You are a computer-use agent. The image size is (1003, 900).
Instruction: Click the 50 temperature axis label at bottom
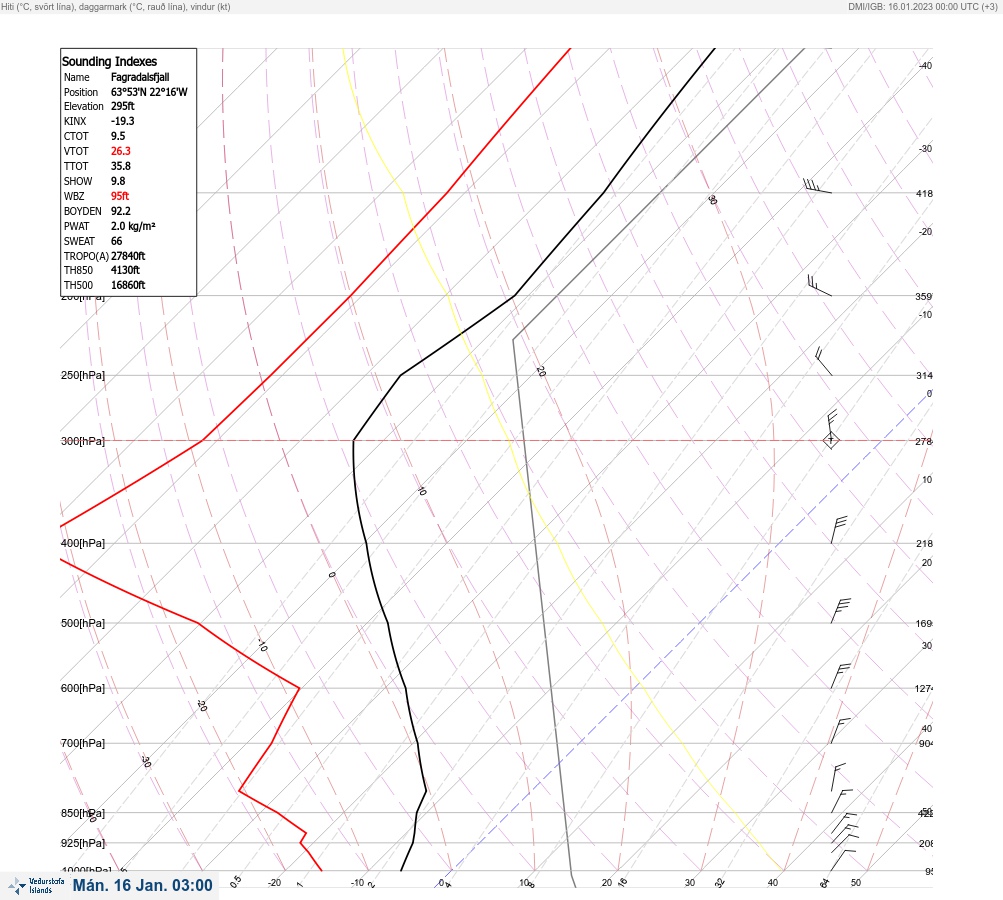click(x=856, y=883)
